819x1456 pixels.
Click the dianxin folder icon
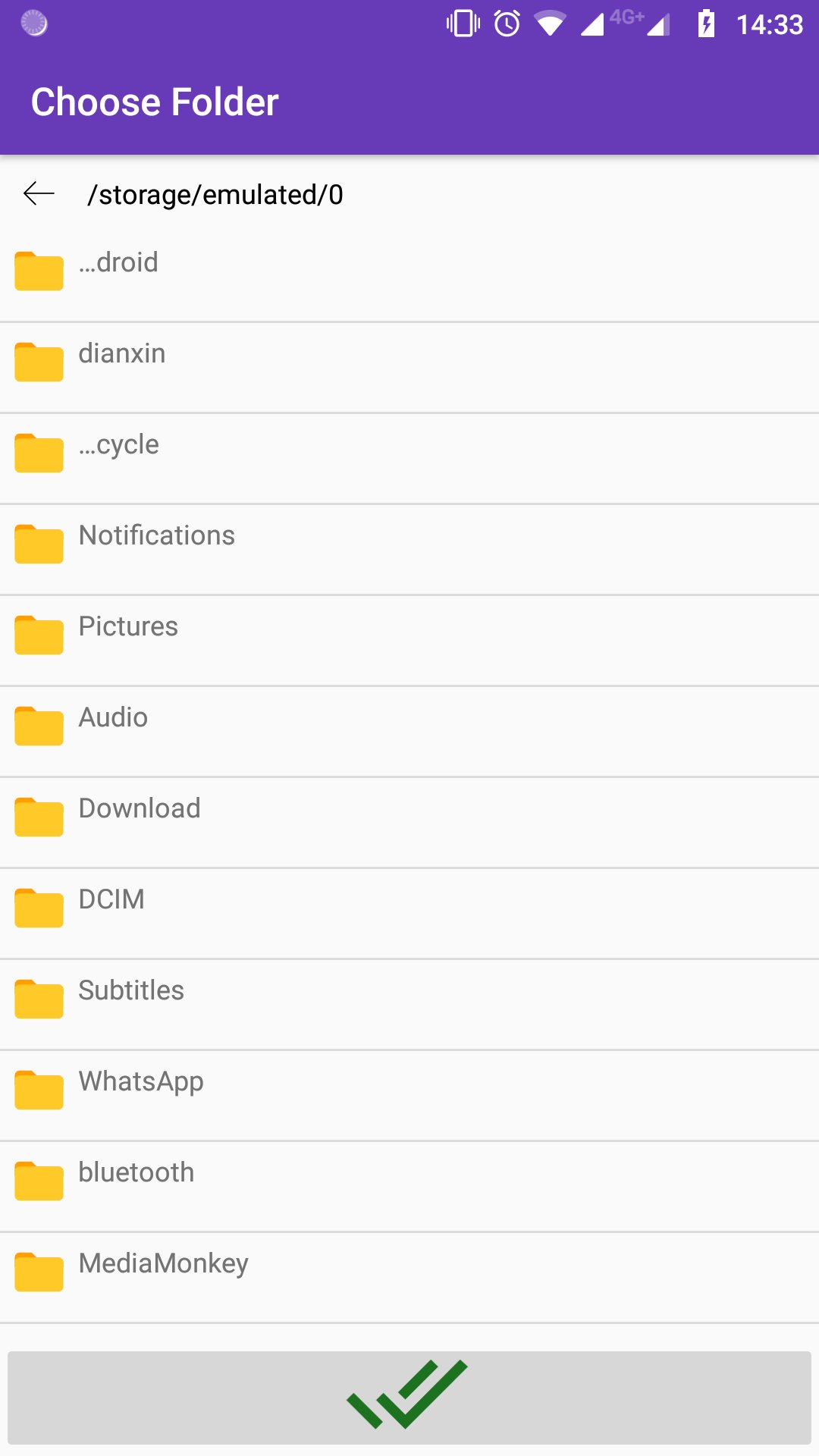click(x=39, y=362)
